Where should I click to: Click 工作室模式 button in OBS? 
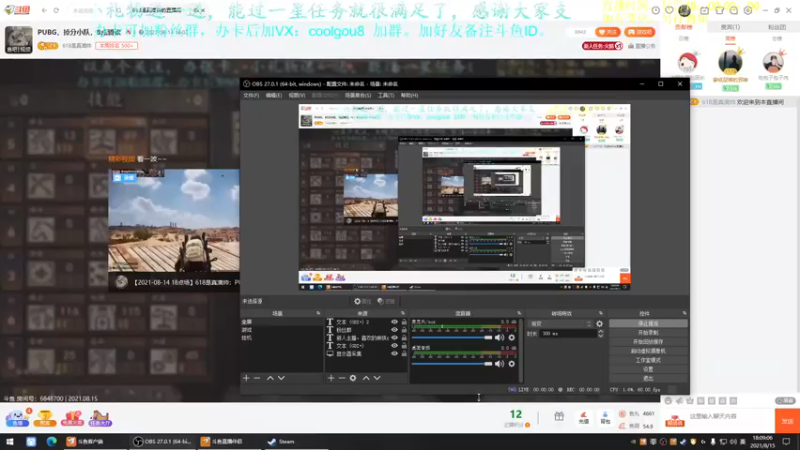(x=648, y=360)
